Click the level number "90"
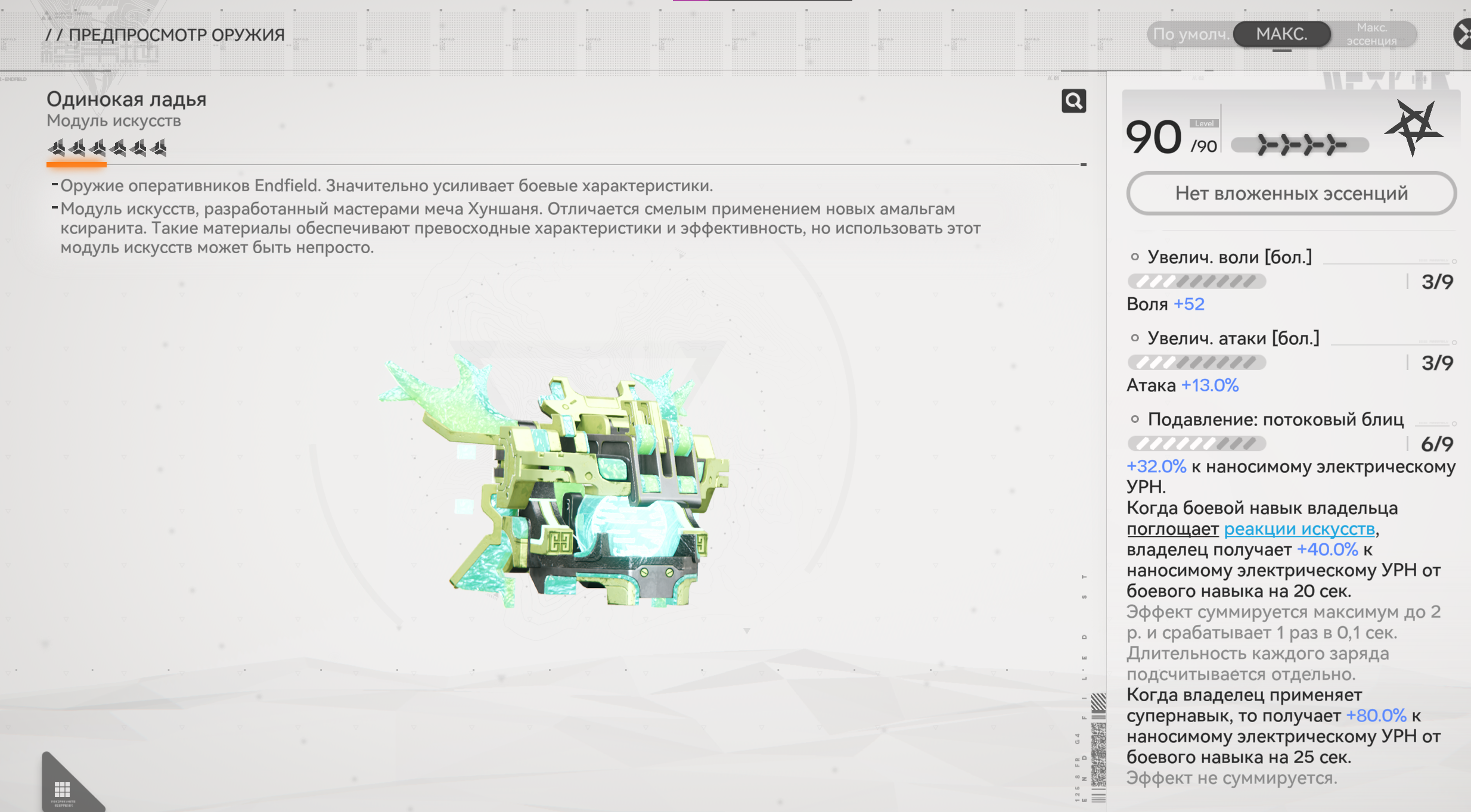Viewport: 1471px width, 812px height. (1153, 137)
